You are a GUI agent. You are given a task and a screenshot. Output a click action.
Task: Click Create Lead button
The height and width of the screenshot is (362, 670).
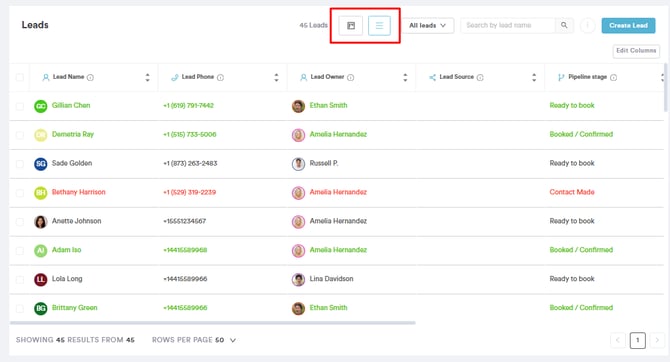click(x=628, y=26)
